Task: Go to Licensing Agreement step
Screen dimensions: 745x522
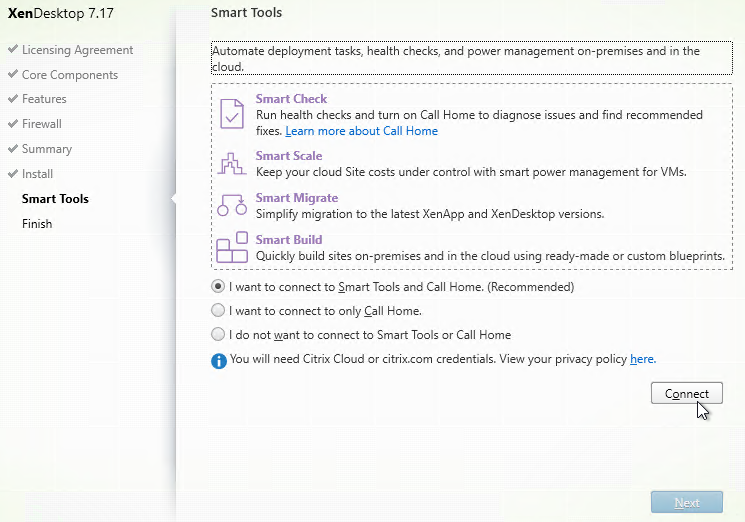Action: click(x=77, y=50)
